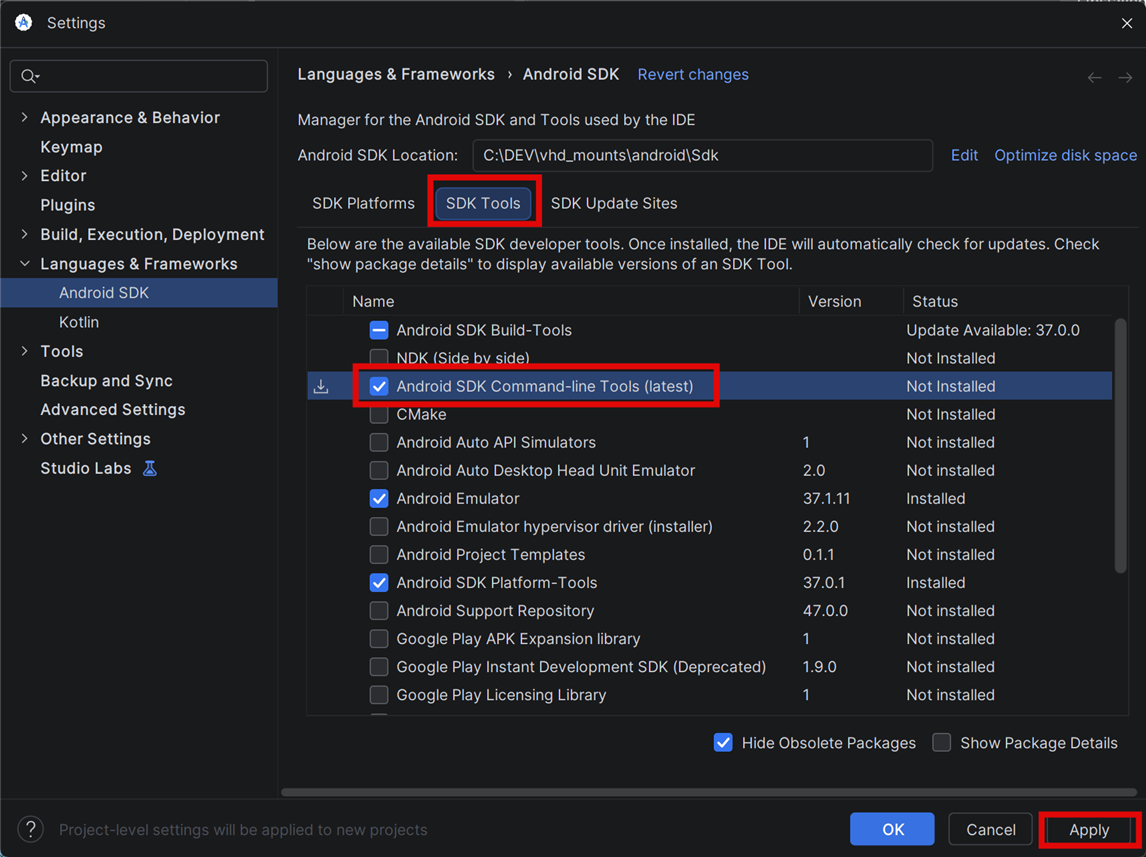Click the download icon beside Command-line Tools row
The image size is (1146, 857).
pyautogui.click(x=321, y=386)
